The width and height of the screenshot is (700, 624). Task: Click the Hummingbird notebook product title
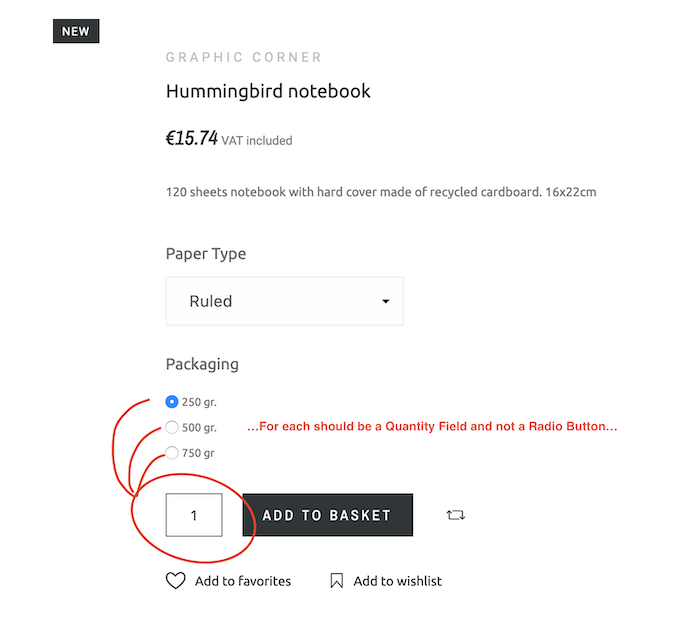point(268,91)
